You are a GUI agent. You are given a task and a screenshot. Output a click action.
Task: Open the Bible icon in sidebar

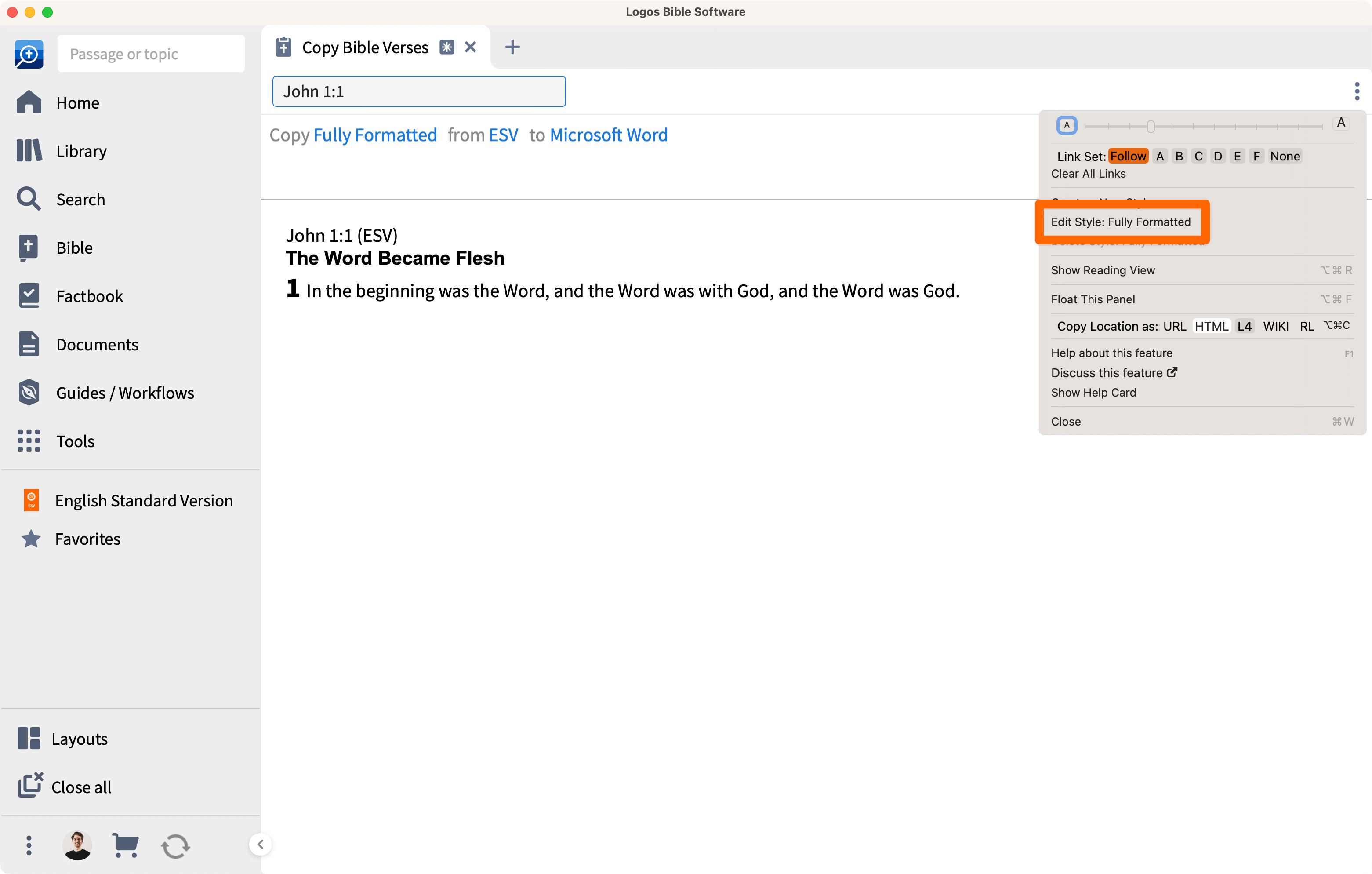pyautogui.click(x=29, y=248)
